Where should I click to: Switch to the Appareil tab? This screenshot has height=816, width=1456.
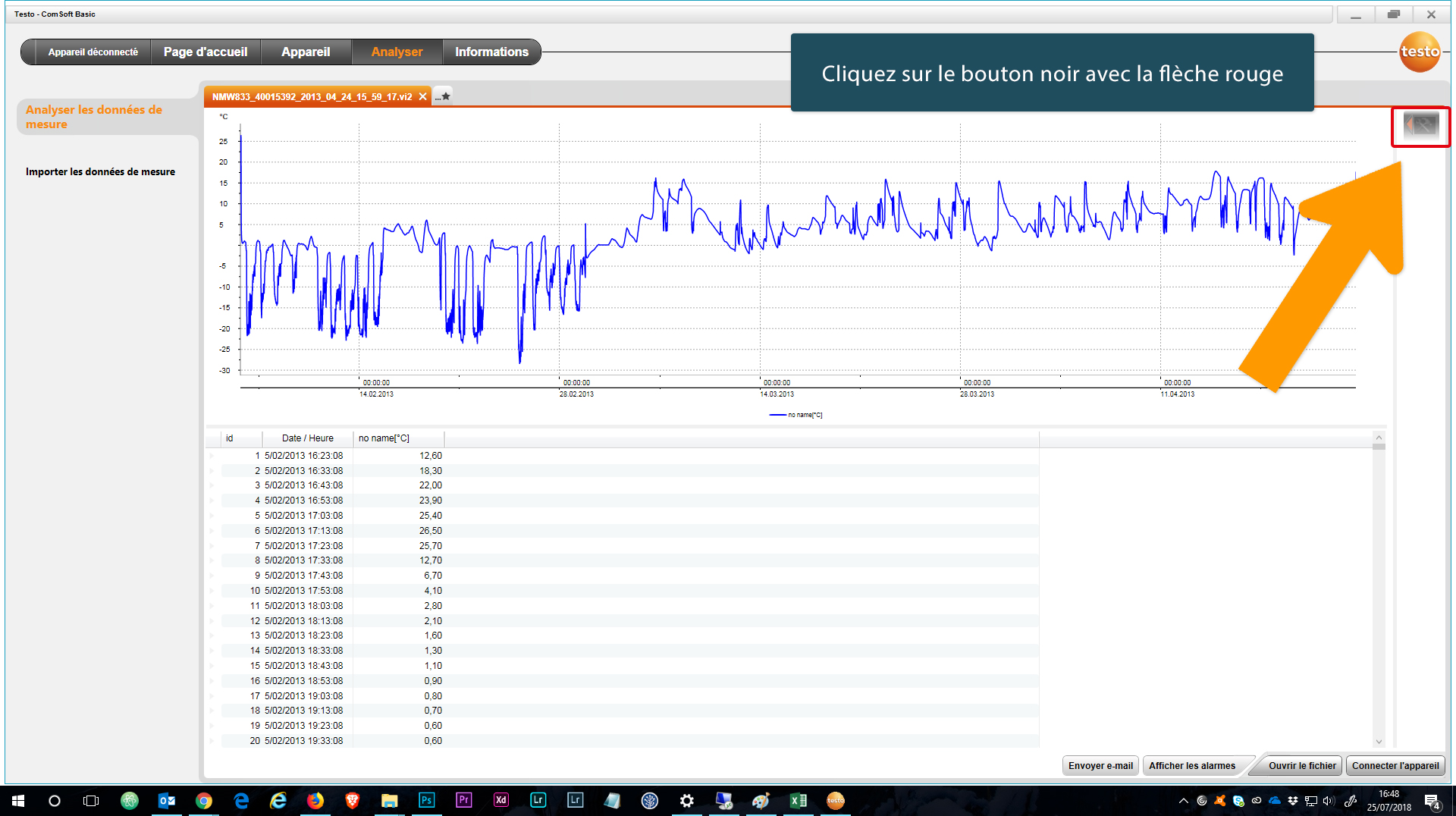point(306,52)
